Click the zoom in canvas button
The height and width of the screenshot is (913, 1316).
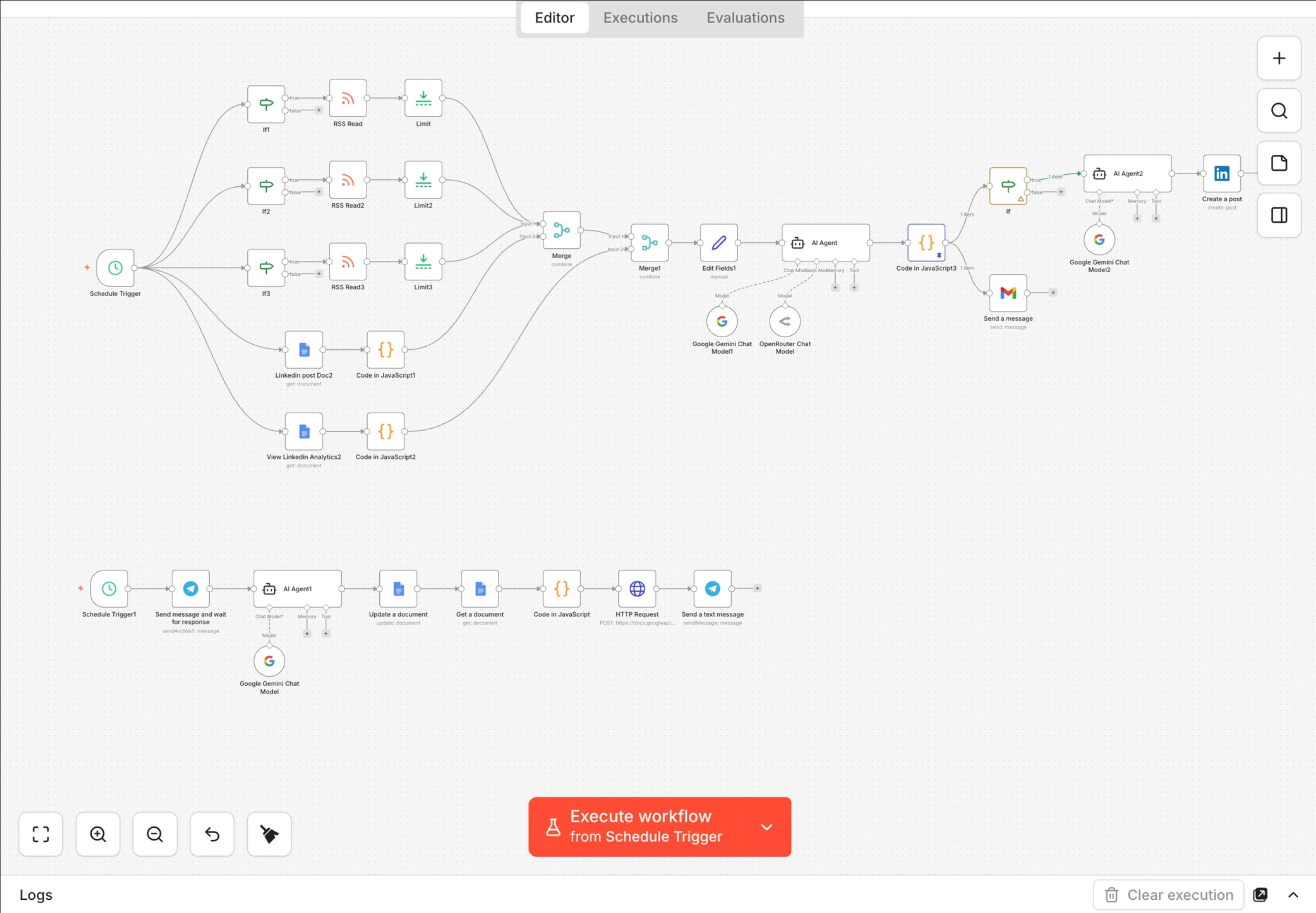[x=98, y=834]
